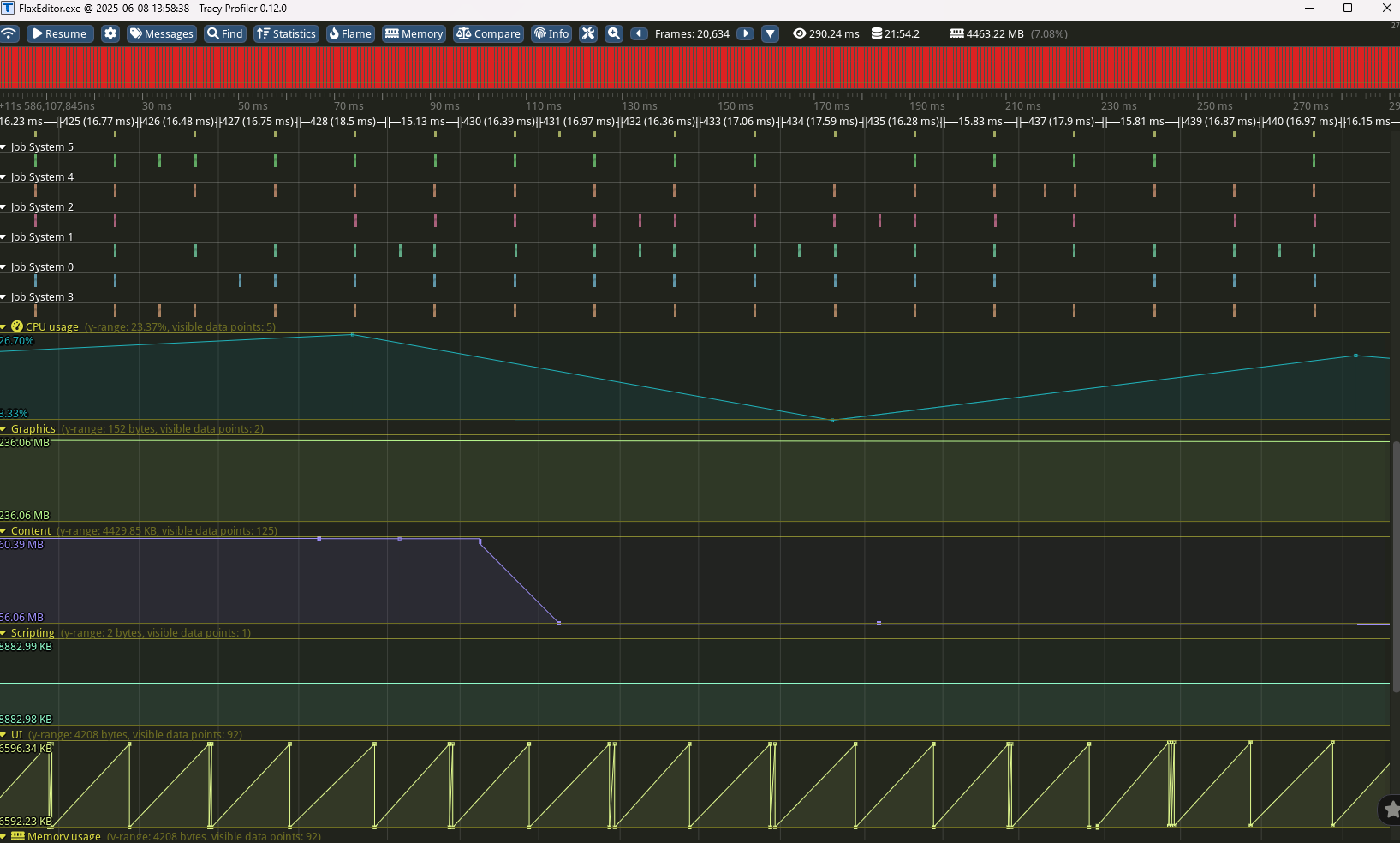
Task: Open the Find window
Action: pyautogui.click(x=224, y=33)
